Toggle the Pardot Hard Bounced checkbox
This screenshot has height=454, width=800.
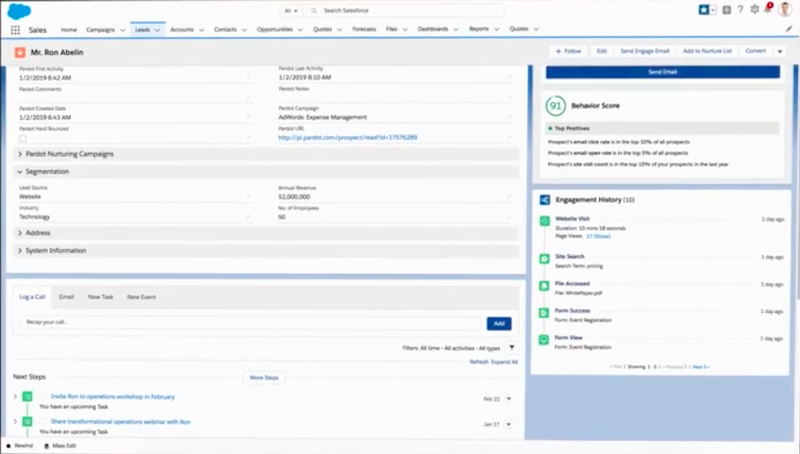[x=23, y=138]
